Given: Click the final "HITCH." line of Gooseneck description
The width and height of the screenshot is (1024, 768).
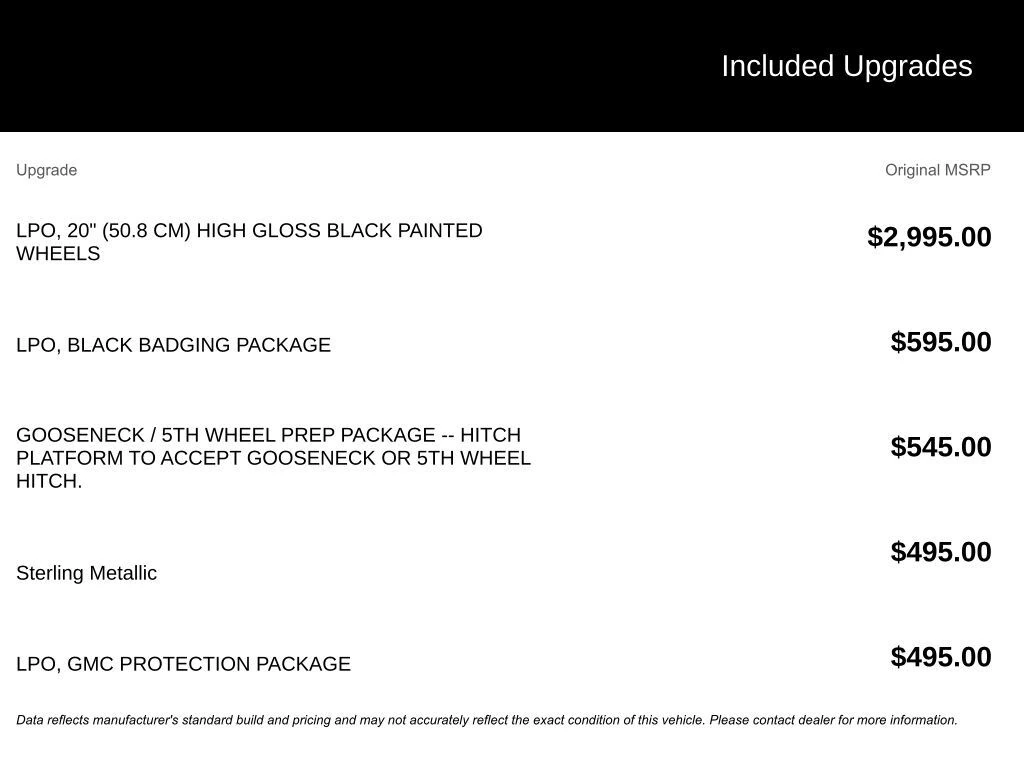Looking at the screenshot, I should 49,481.
